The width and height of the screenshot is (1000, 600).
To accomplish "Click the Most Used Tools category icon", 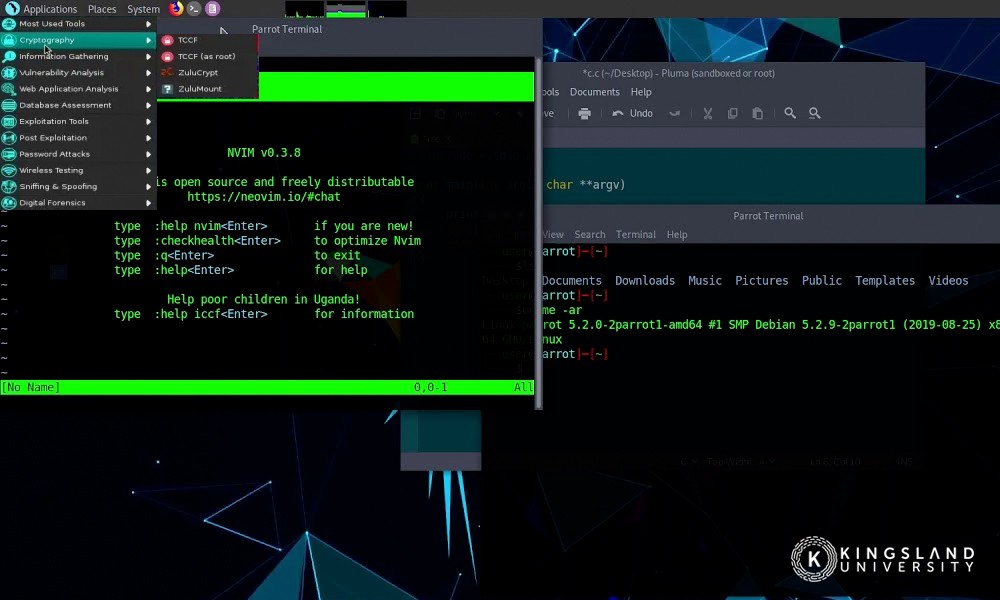I will (9, 24).
